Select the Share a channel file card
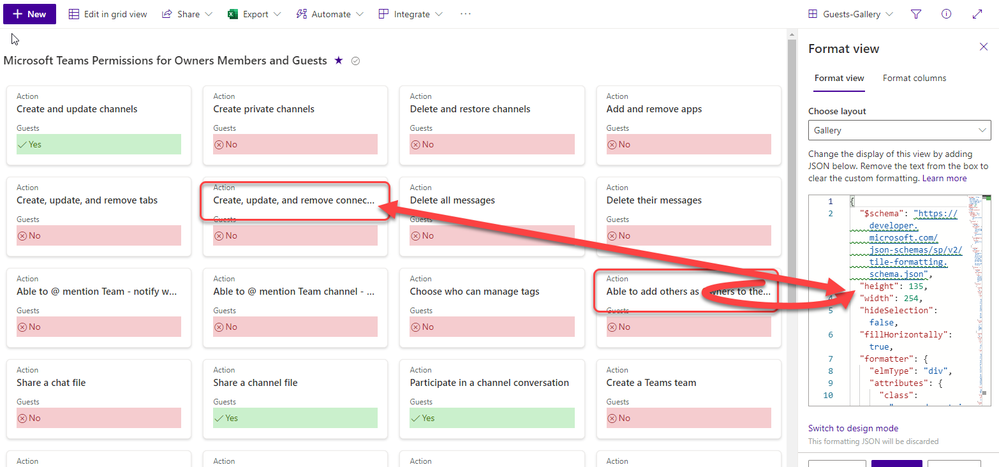 click(295, 399)
